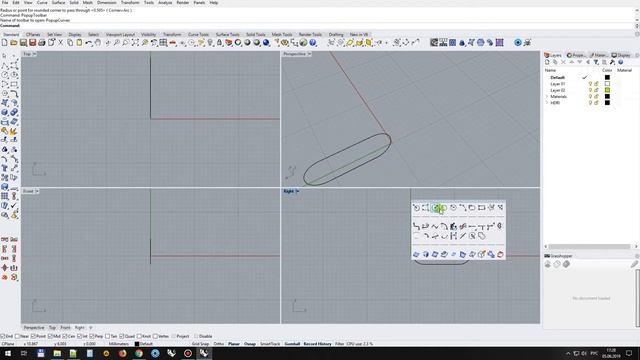The image size is (640, 360).
Task: Click the Help question mark icon
Action: tap(313, 42)
